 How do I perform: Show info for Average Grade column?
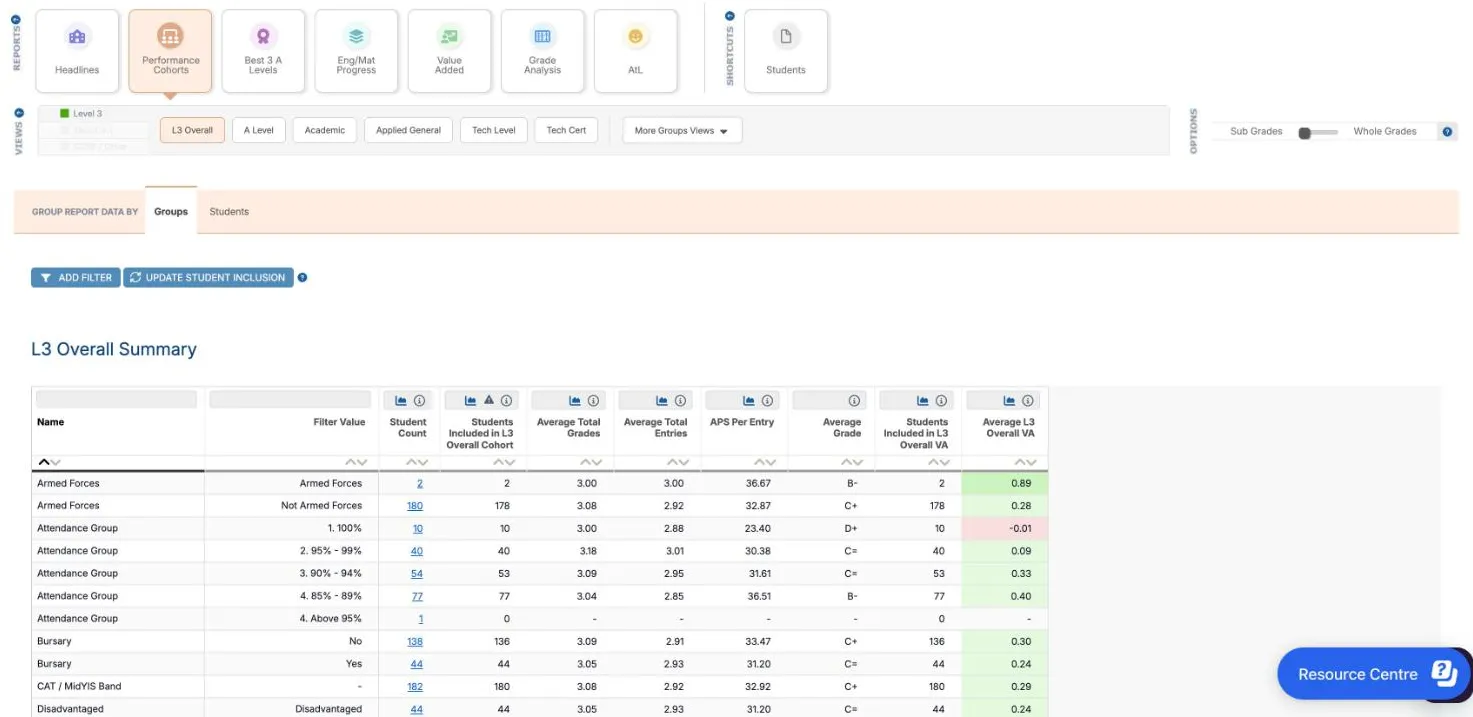click(855, 400)
